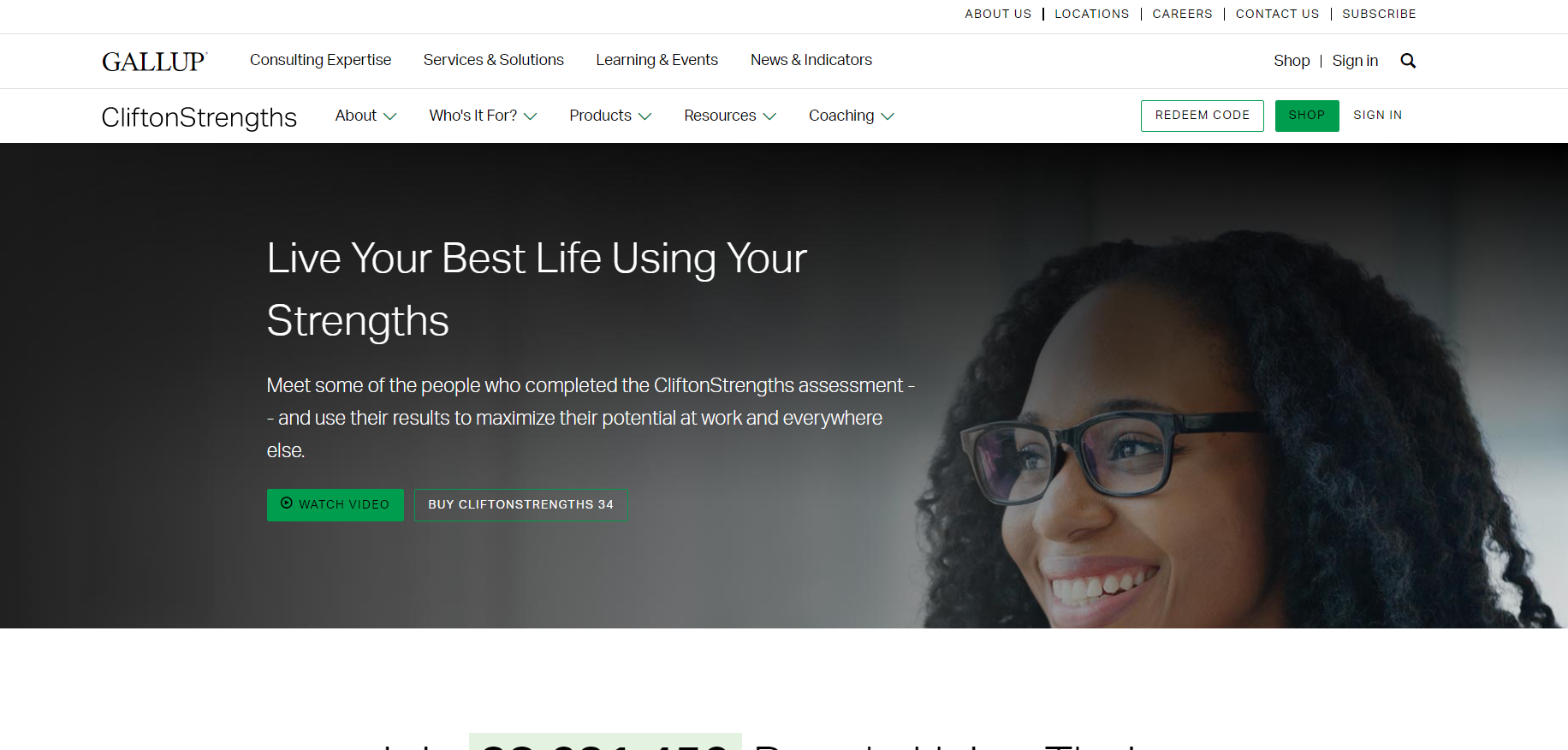Screen dimensions: 1568x750
Task: Open the Careers link in top bar
Action: click(x=1183, y=14)
